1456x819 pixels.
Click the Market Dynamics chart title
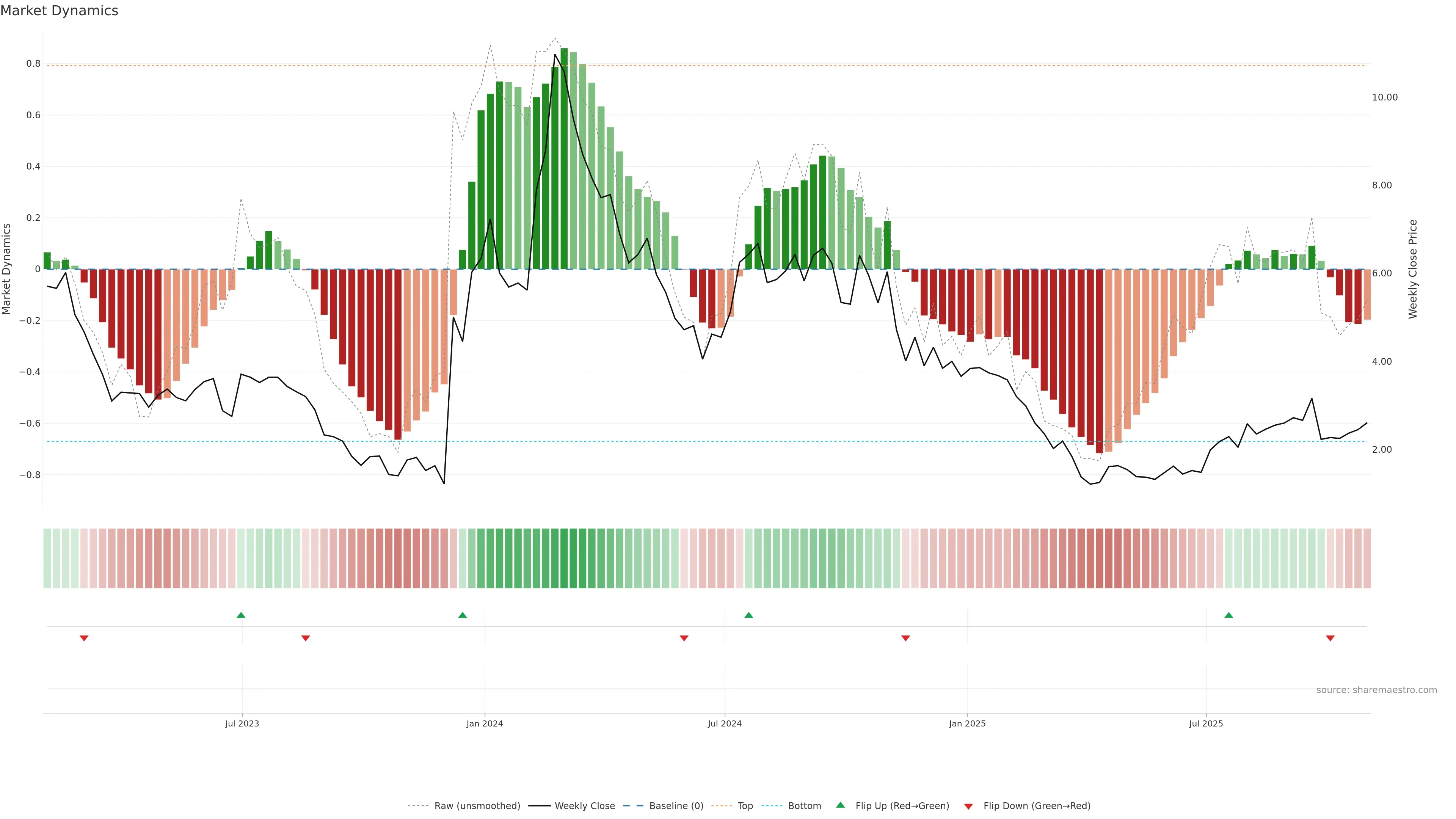click(x=60, y=11)
